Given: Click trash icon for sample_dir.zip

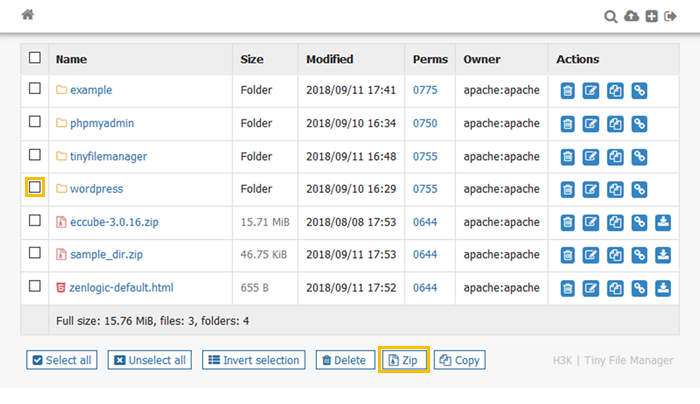Looking at the screenshot, I should point(567,256).
